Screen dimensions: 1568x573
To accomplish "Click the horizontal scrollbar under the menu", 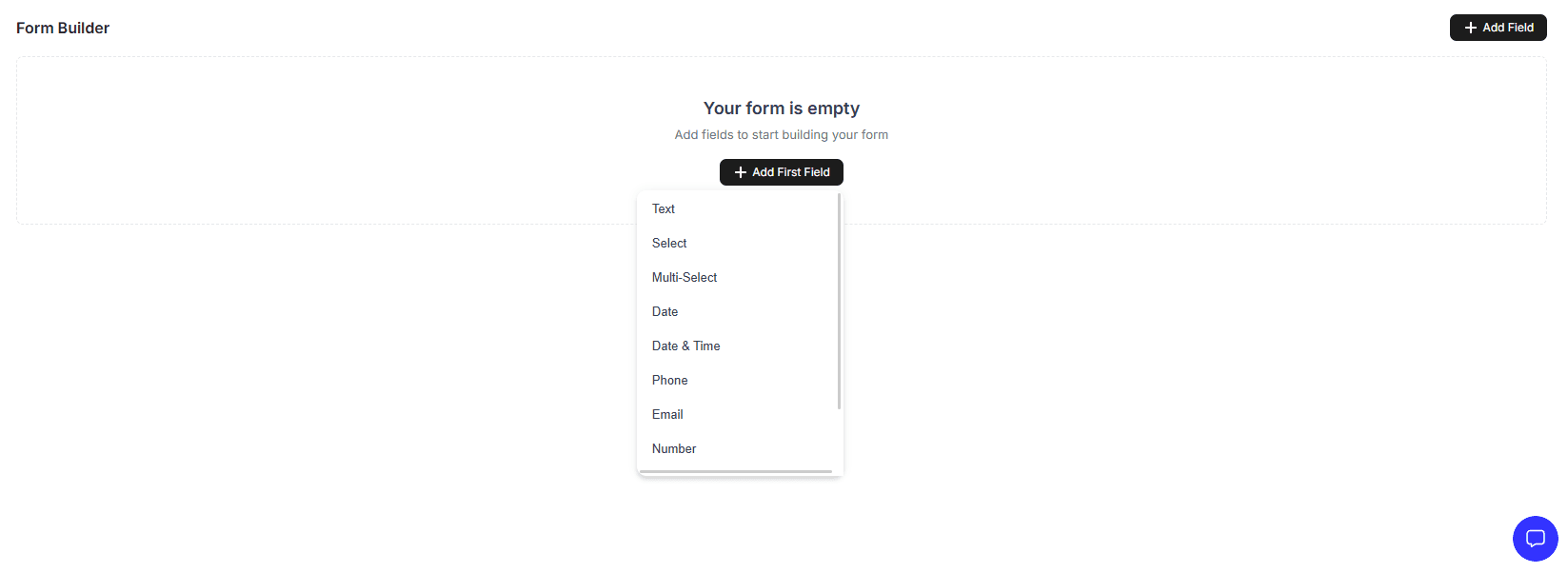I will 738,471.
